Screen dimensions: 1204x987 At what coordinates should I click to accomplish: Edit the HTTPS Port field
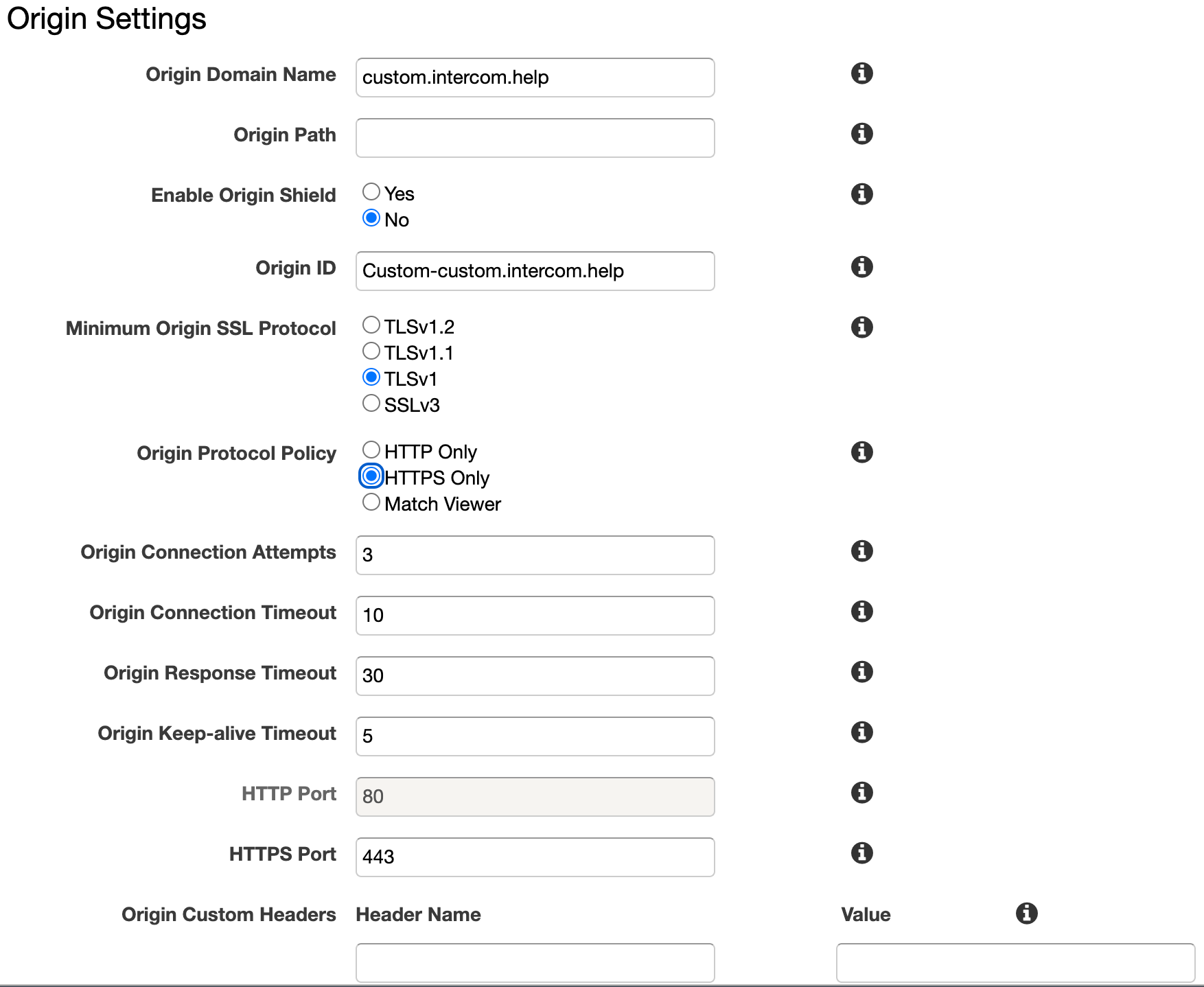pyautogui.click(x=535, y=857)
